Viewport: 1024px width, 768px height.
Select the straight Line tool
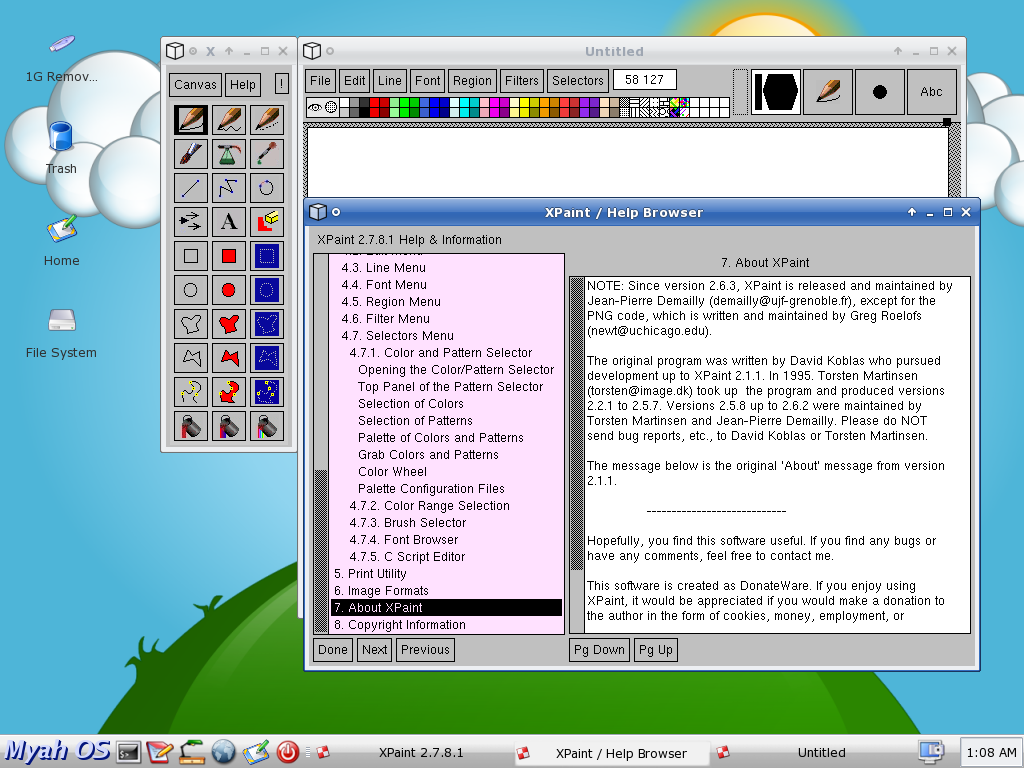191,188
